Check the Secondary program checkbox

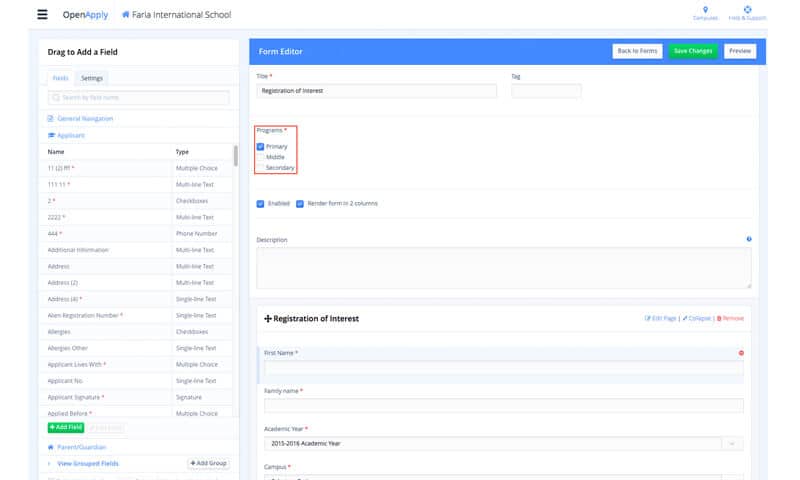click(260, 168)
